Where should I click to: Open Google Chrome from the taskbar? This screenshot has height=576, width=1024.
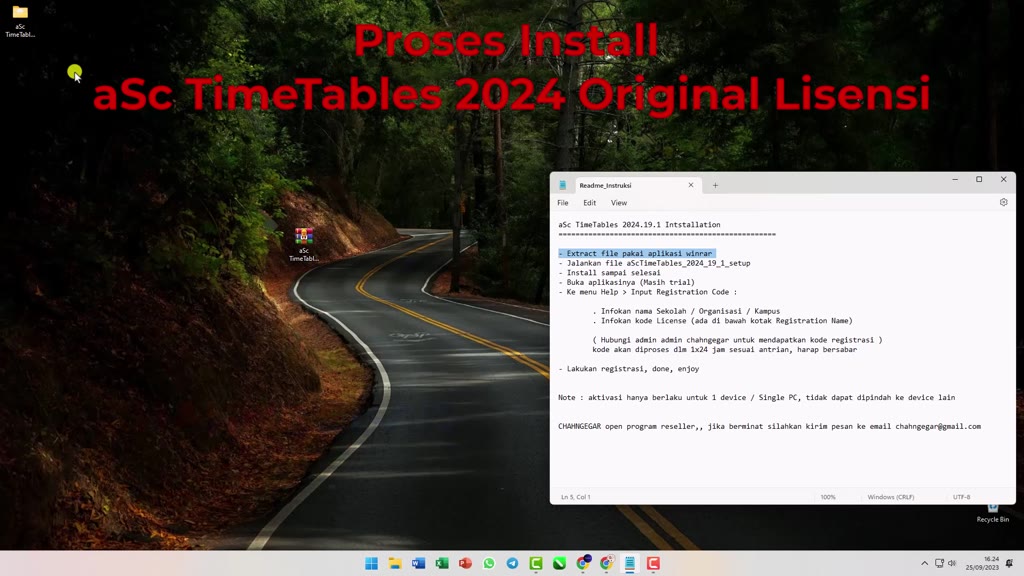click(x=584, y=563)
